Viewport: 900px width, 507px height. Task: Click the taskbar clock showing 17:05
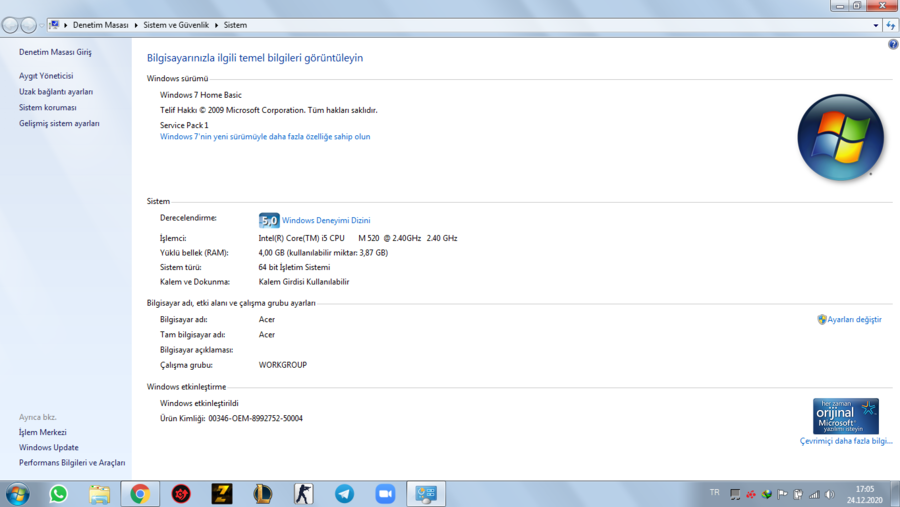864,494
